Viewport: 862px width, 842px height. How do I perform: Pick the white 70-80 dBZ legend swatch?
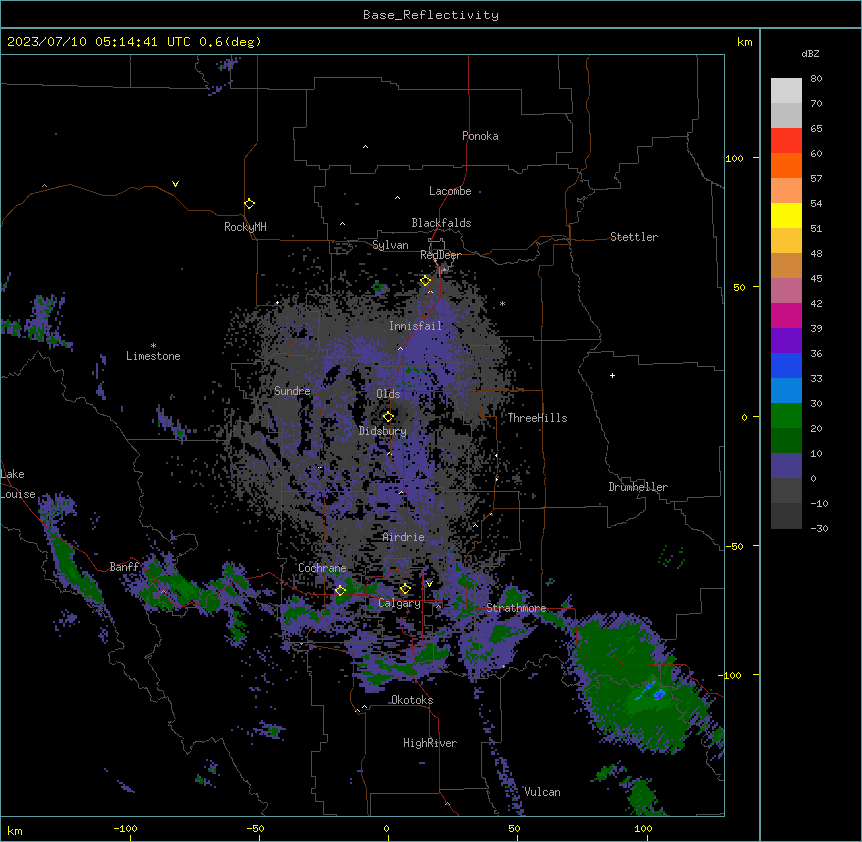tap(786, 90)
